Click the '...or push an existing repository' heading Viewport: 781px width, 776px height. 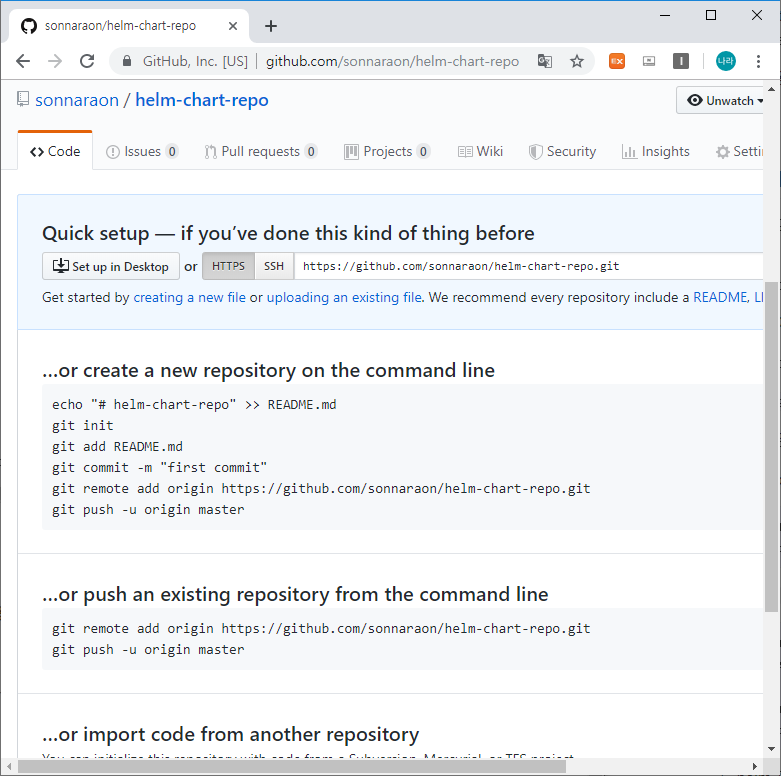[295, 594]
